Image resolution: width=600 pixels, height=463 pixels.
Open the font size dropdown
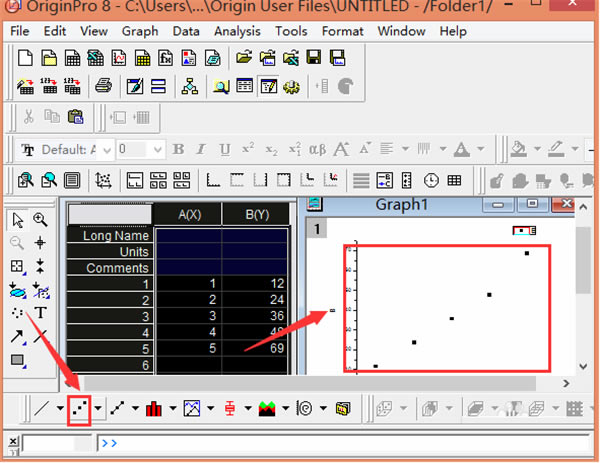tap(157, 150)
